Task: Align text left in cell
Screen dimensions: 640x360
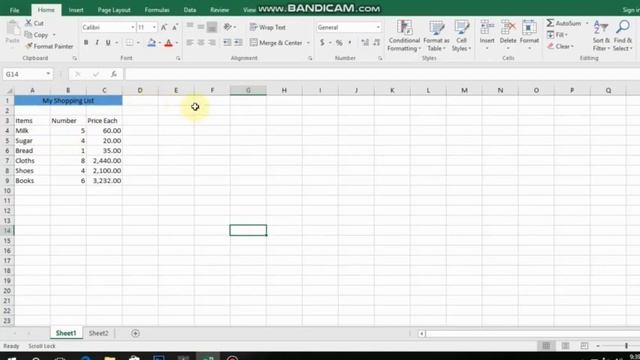Action: [x=190, y=42]
